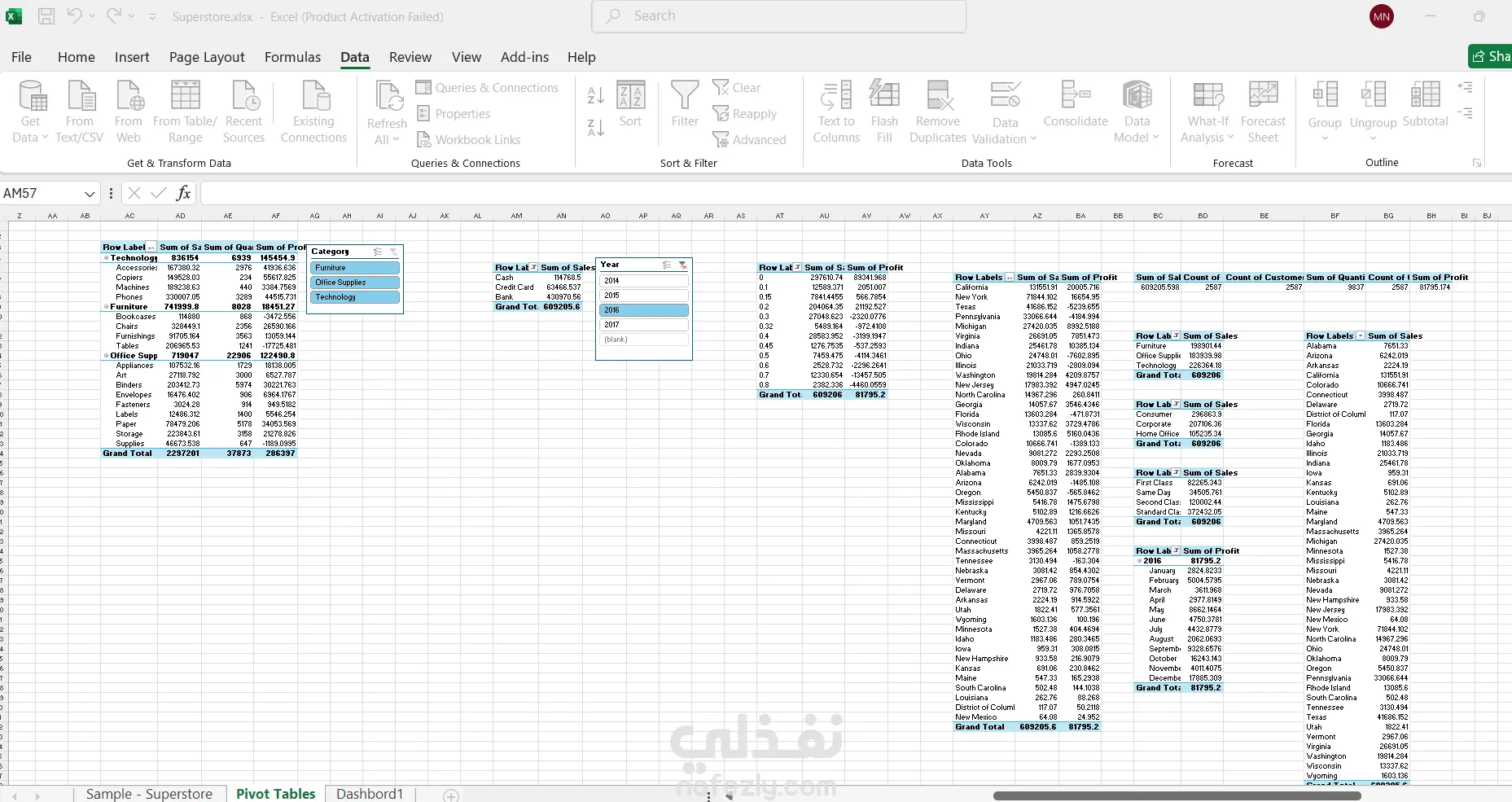
Task: Select Furniture in Category slicer
Action: 354,268
